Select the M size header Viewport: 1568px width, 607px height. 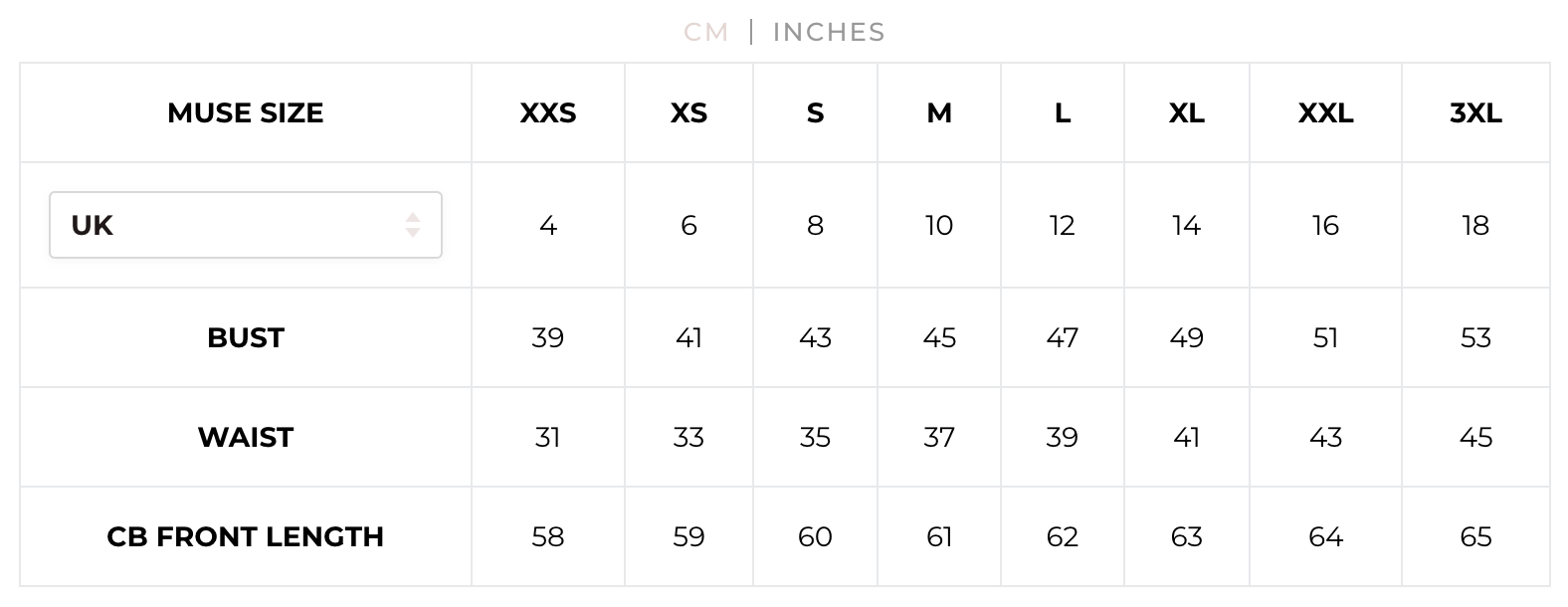click(x=939, y=113)
